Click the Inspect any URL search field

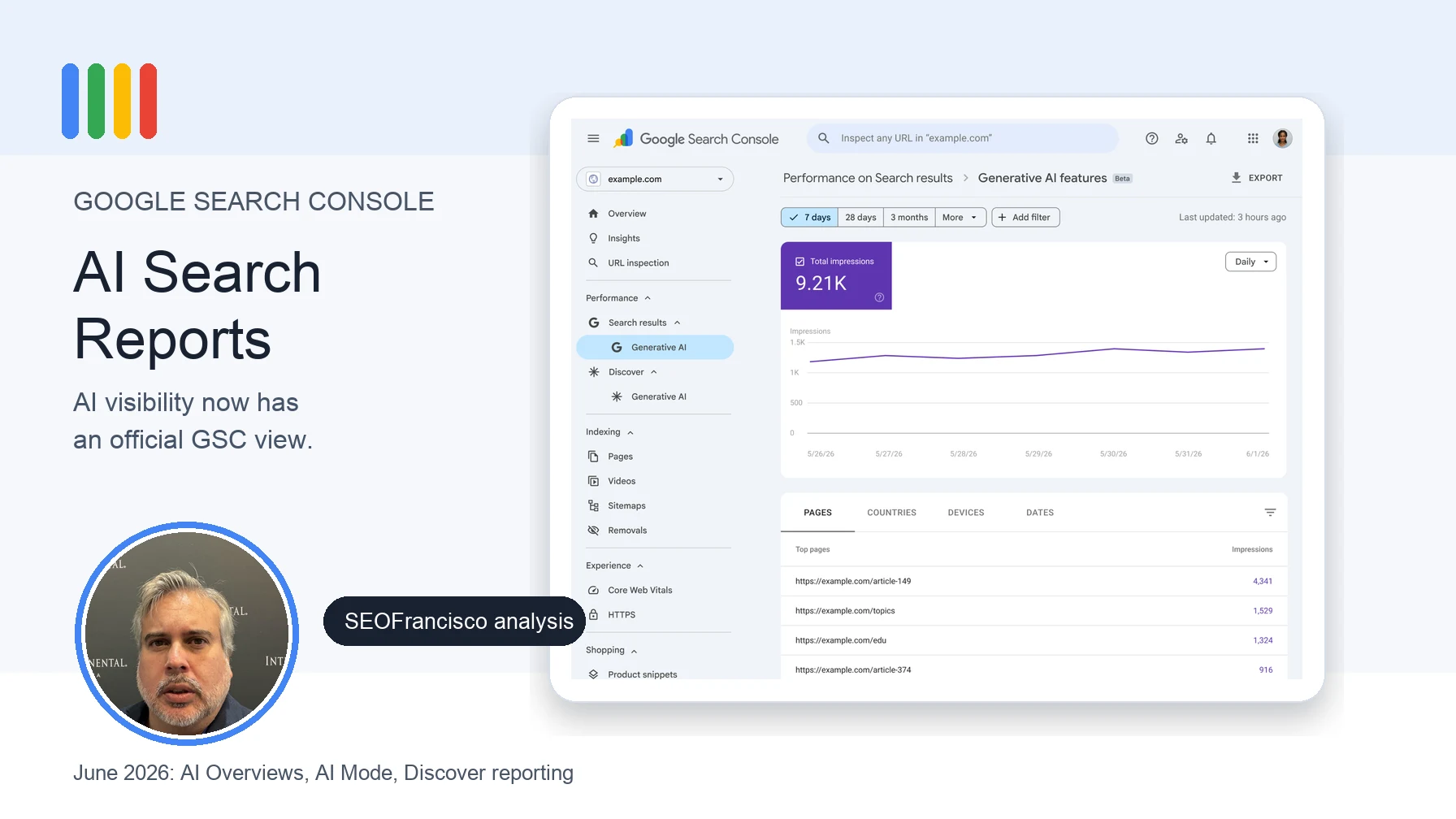click(x=963, y=138)
